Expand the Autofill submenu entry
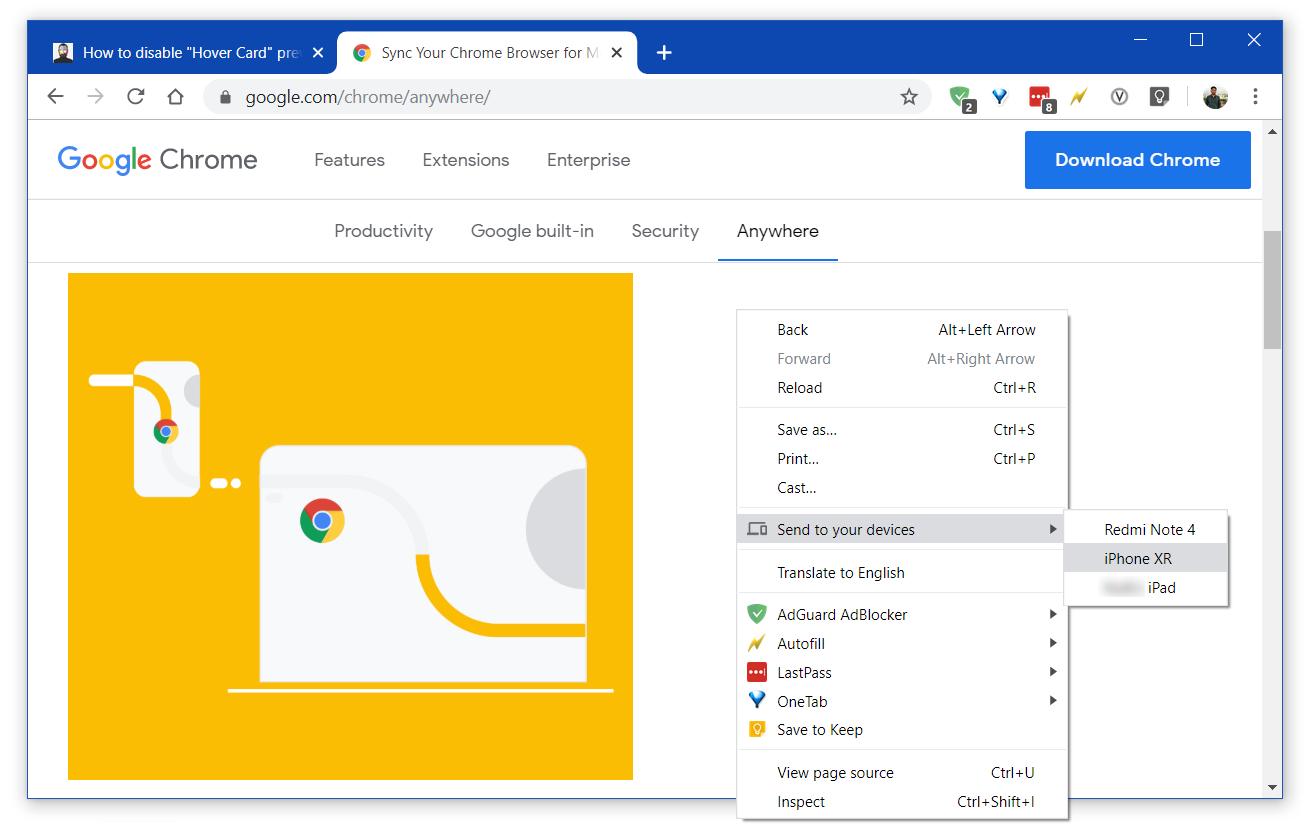Image resolution: width=1309 pixels, height=839 pixels. (902, 644)
